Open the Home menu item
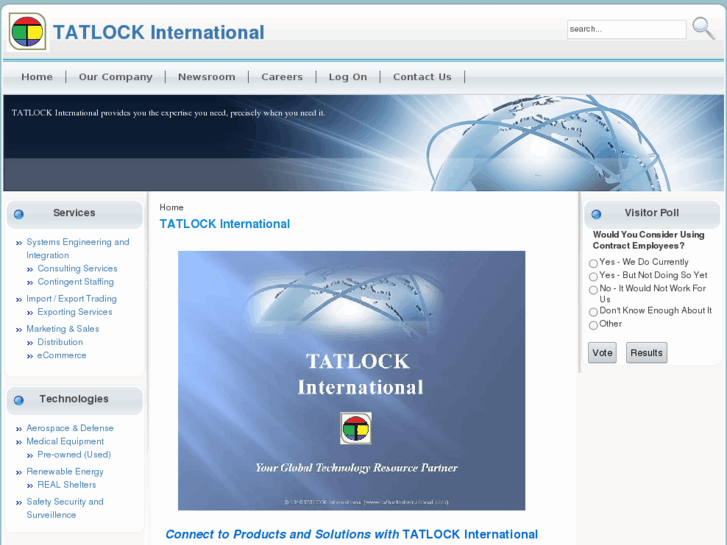727x545 pixels. tap(37, 77)
